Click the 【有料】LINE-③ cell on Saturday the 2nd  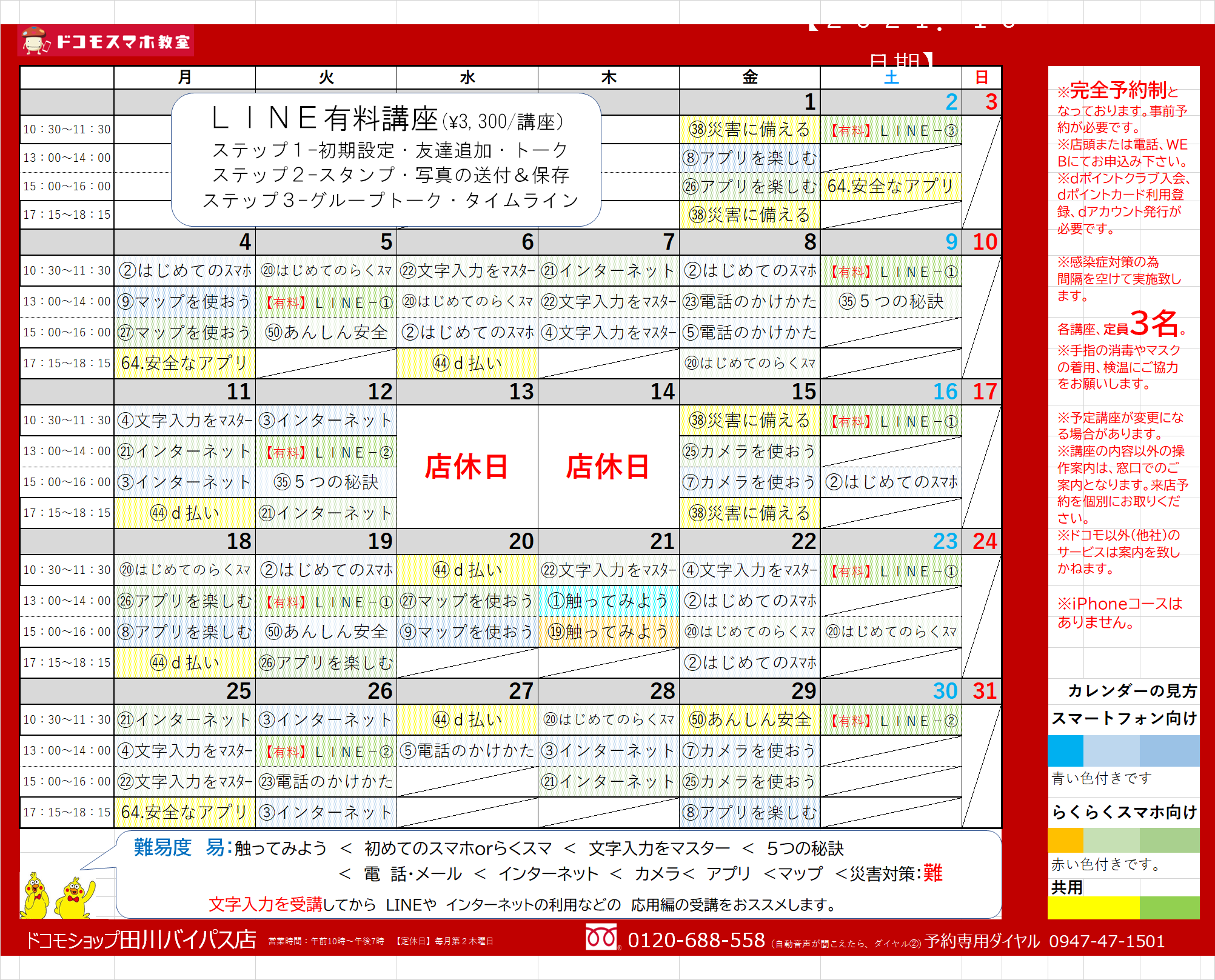[891, 130]
